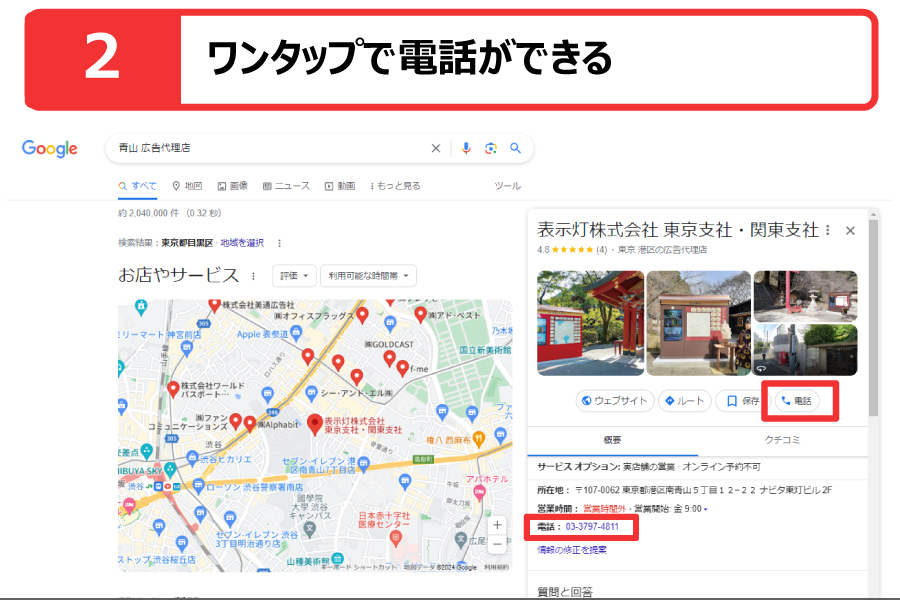900x600 pixels.
Task: Switch to the ニュース search tab
Action: pos(286,186)
